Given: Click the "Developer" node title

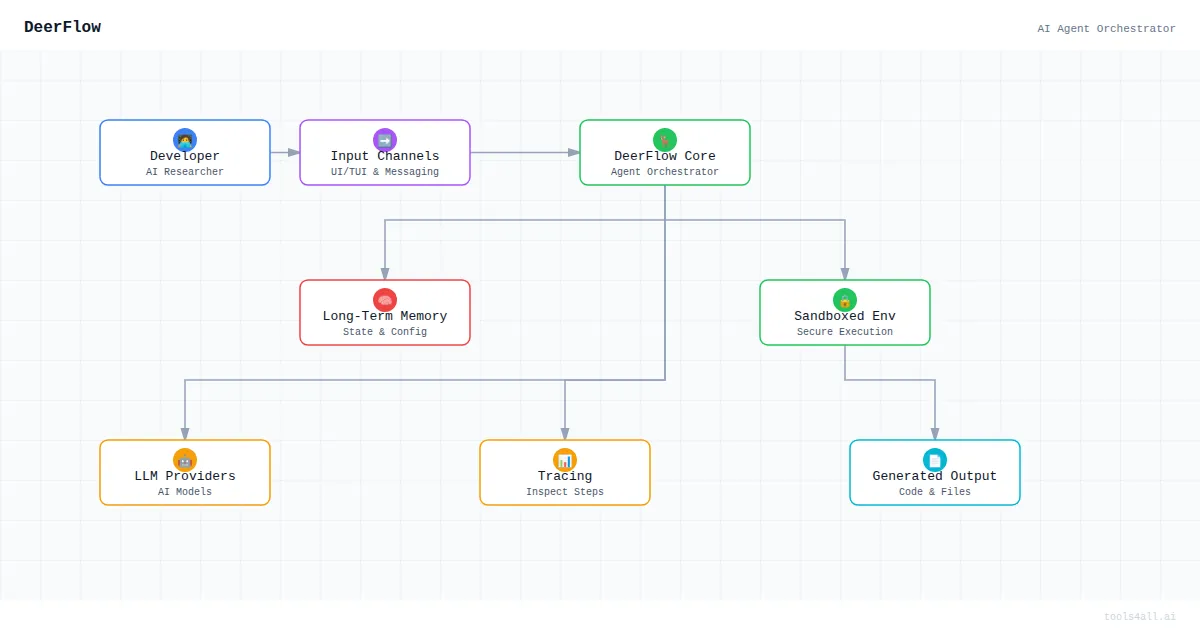Looking at the screenshot, I should 185,156.
